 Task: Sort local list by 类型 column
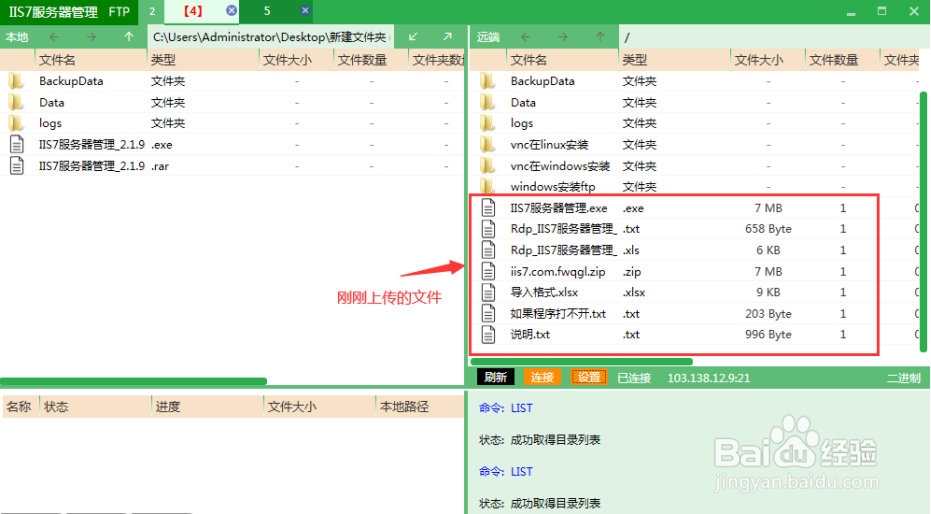[x=202, y=59]
